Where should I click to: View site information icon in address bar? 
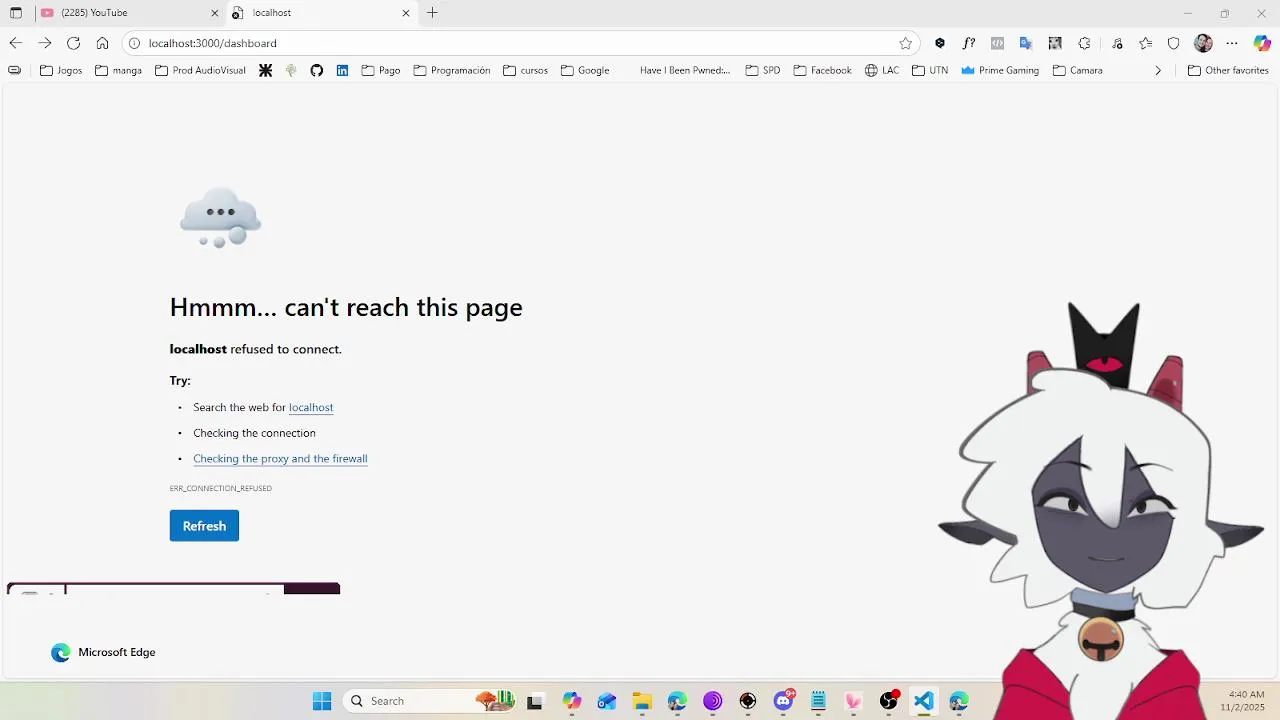134,43
